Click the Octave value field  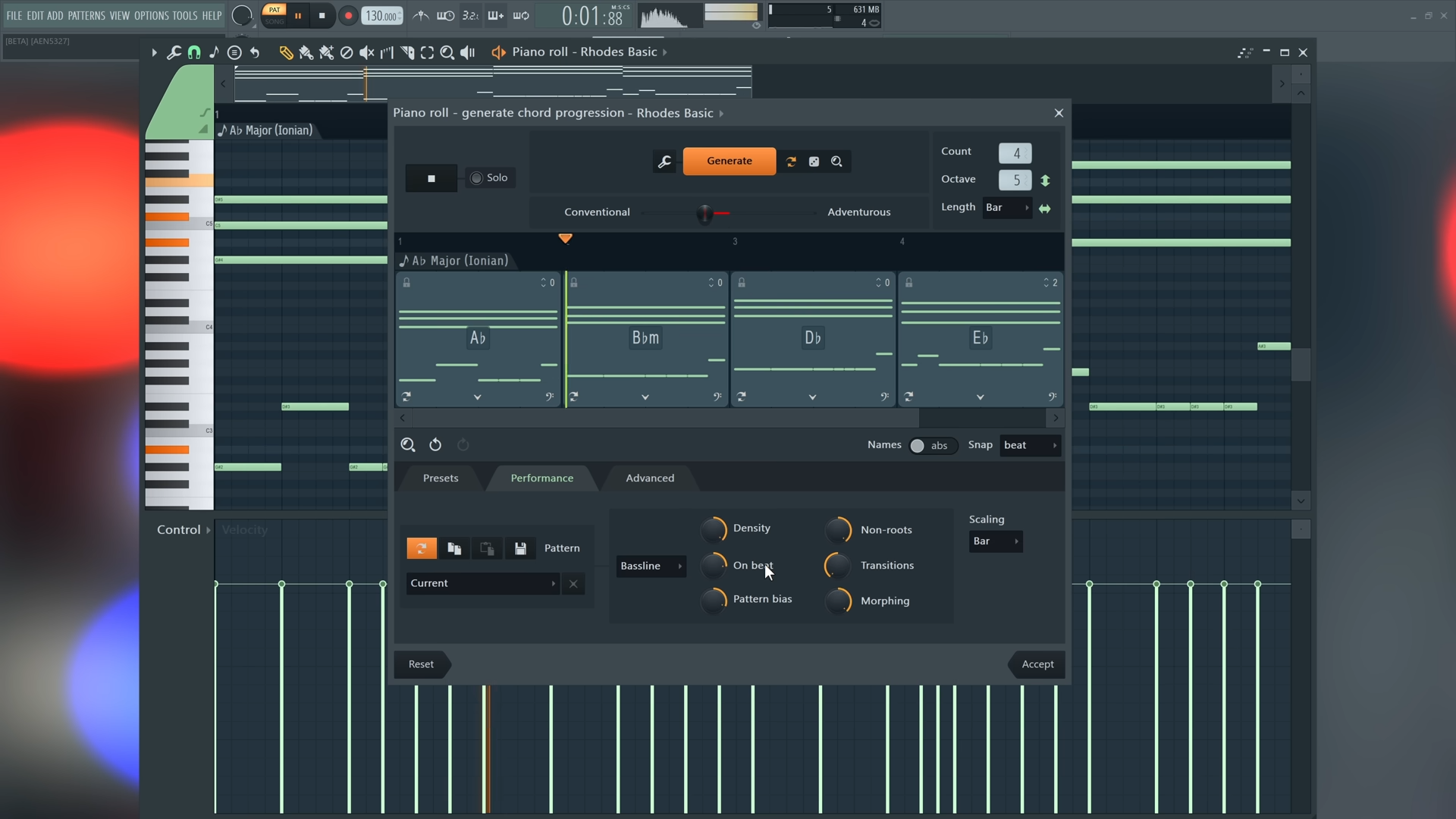1015,180
